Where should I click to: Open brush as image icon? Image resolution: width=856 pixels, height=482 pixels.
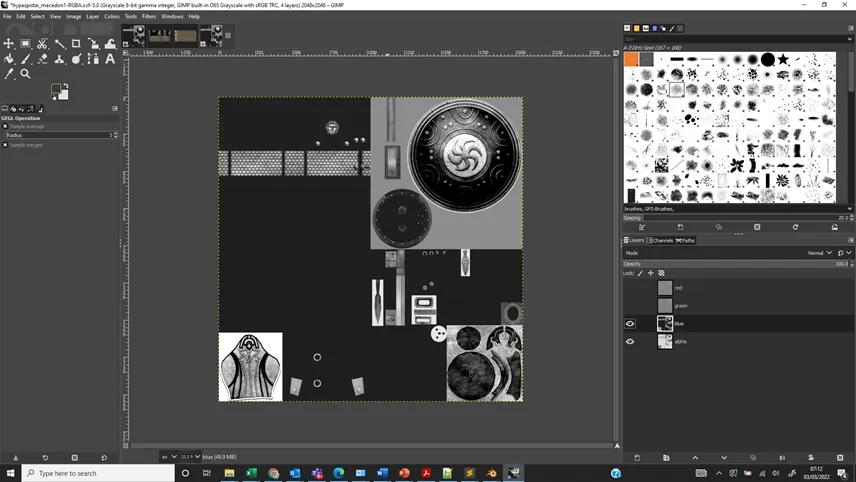click(834, 227)
